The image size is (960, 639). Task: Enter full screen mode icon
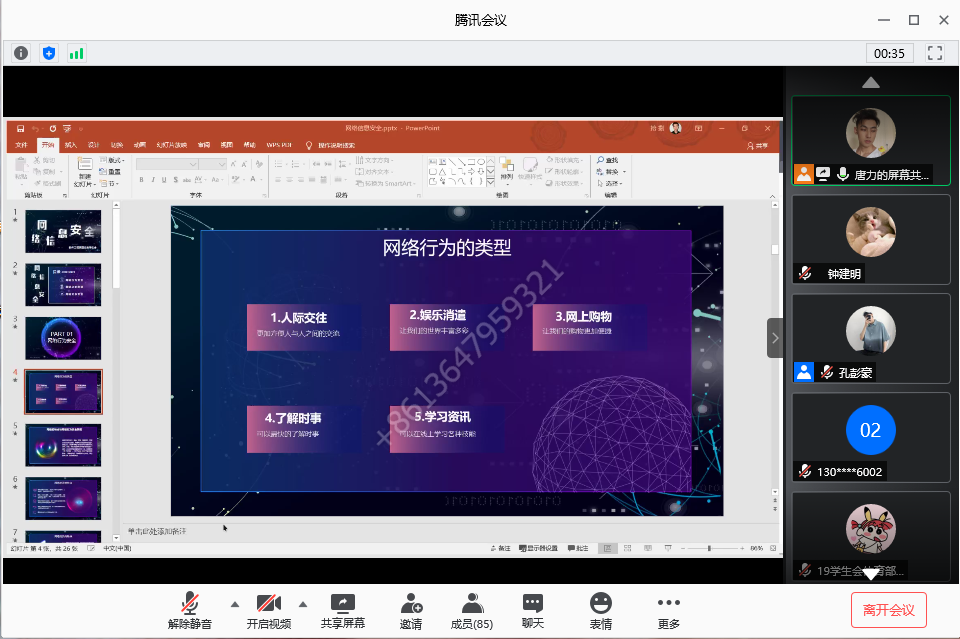[935, 53]
